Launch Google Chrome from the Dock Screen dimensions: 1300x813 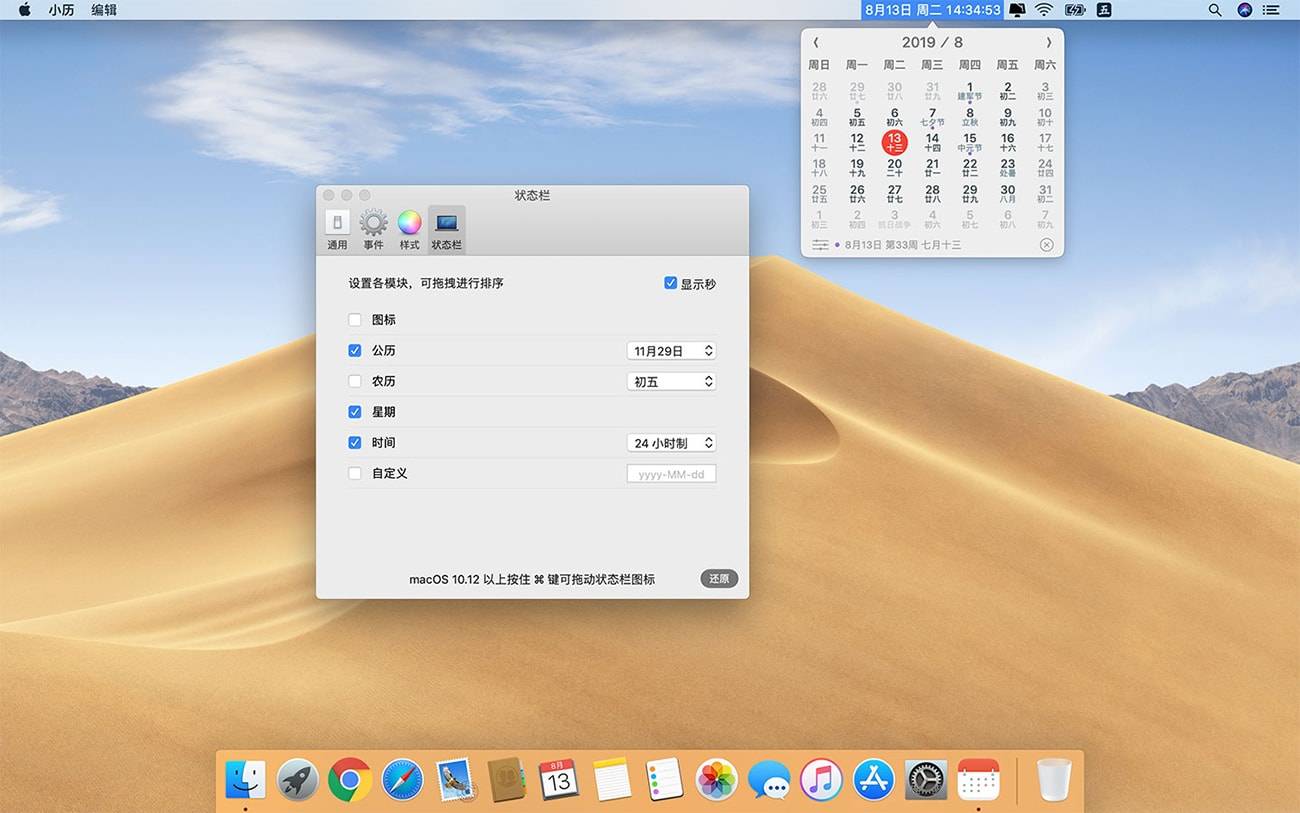click(x=350, y=780)
